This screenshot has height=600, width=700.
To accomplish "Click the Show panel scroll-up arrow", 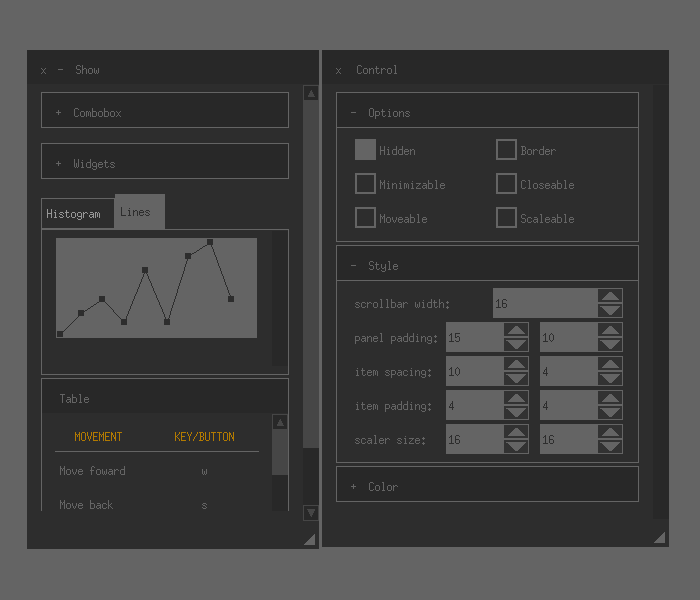I will pyautogui.click(x=311, y=93).
